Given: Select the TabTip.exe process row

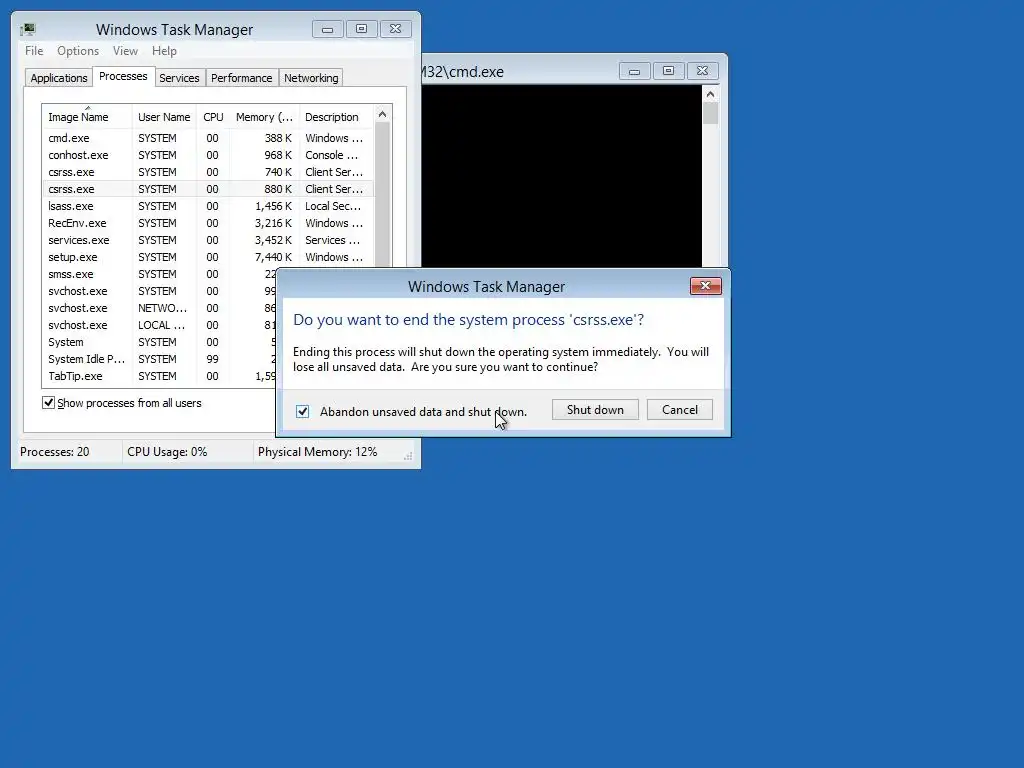Looking at the screenshot, I should (159, 376).
